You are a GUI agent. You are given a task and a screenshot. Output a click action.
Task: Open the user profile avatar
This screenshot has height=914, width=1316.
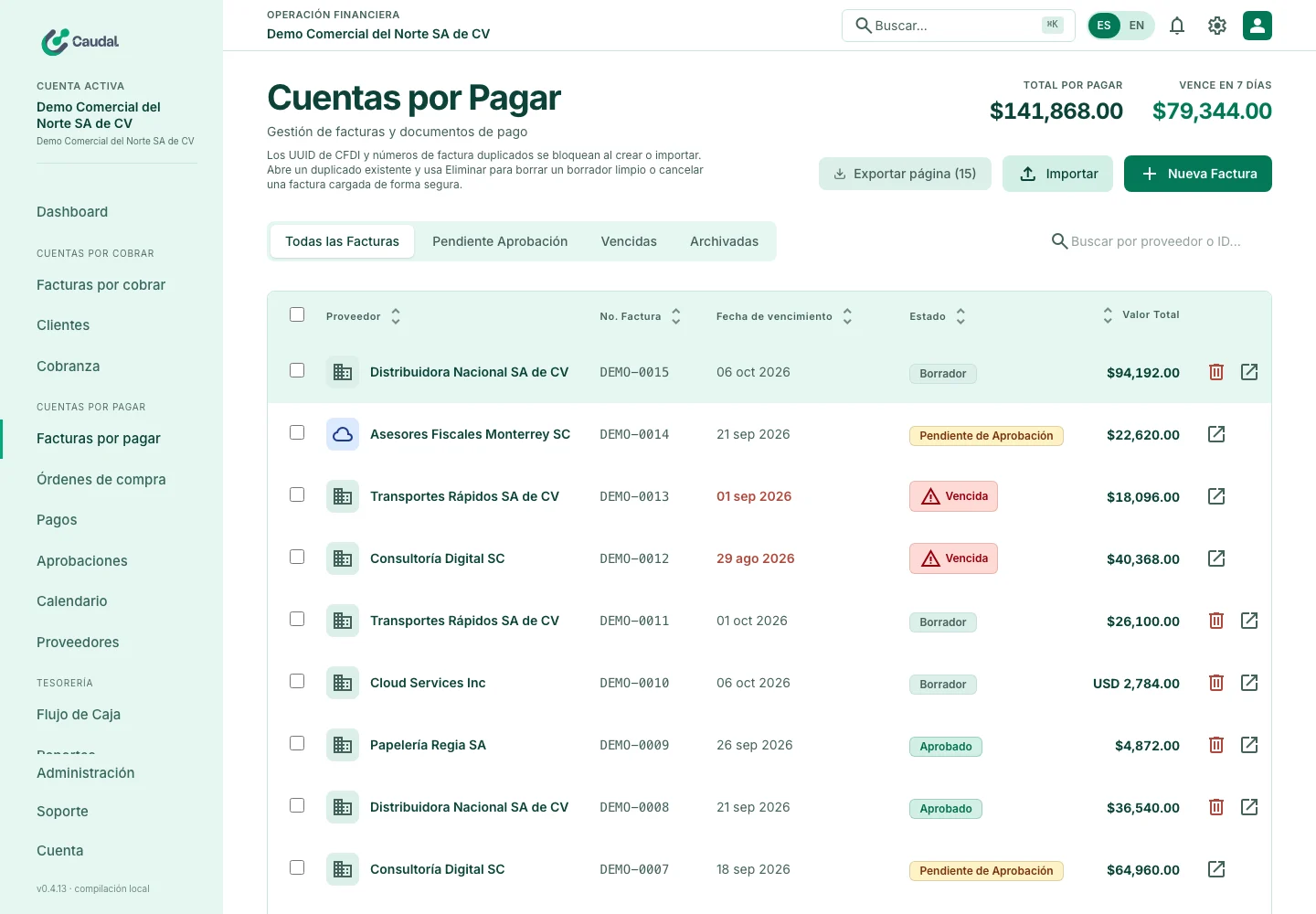[1258, 26]
